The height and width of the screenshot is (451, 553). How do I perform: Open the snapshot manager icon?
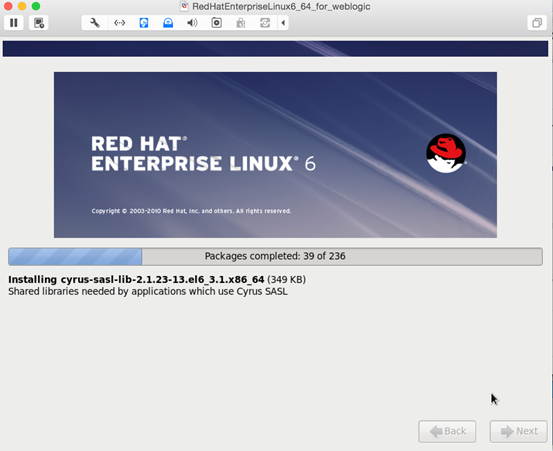point(38,23)
